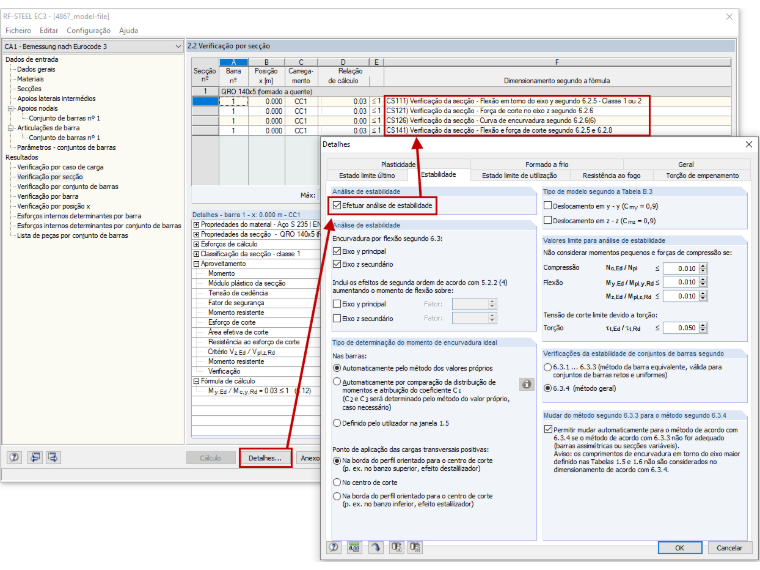Collapse the 'Fórmula de cálculo' group
This screenshot has height=570, width=760.
[x=196, y=381]
